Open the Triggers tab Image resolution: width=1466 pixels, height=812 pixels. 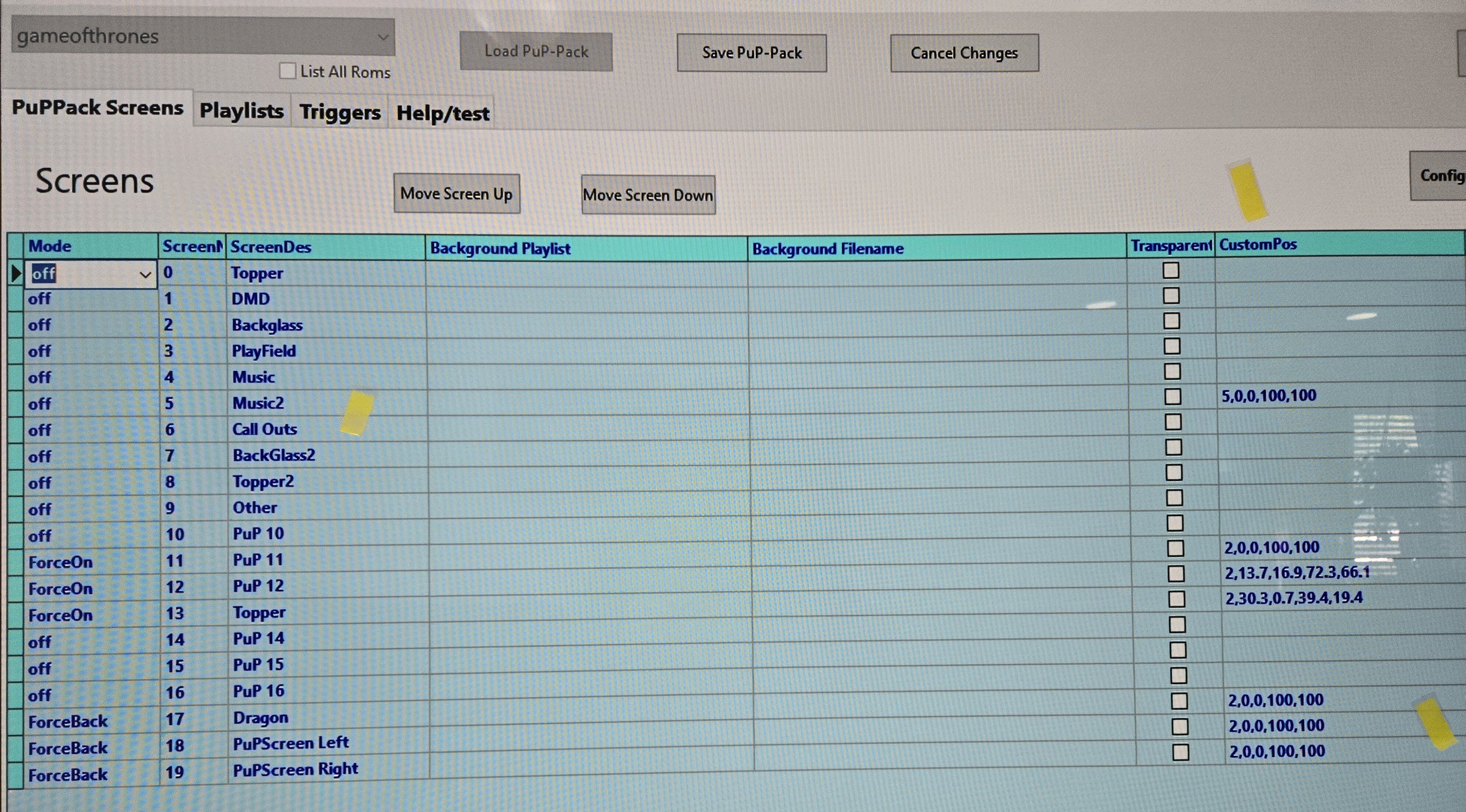(340, 112)
